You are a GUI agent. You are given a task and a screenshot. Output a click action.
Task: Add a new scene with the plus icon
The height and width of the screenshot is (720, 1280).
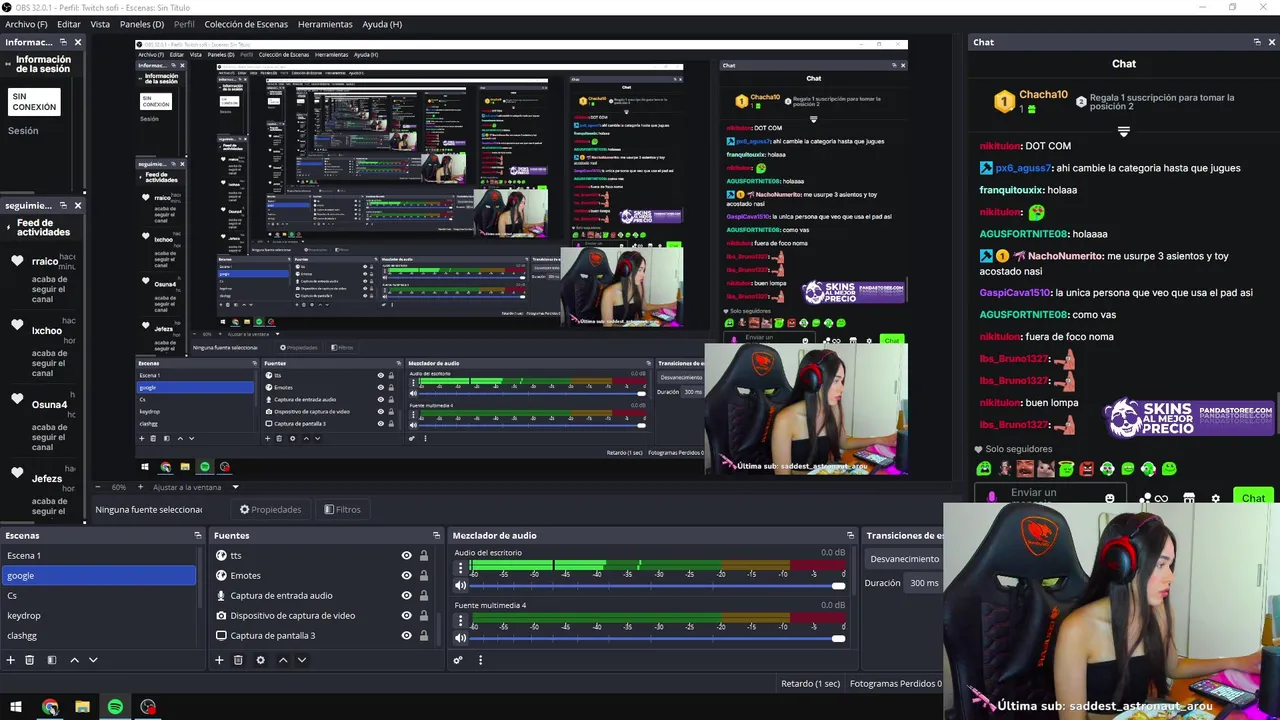[11, 660]
